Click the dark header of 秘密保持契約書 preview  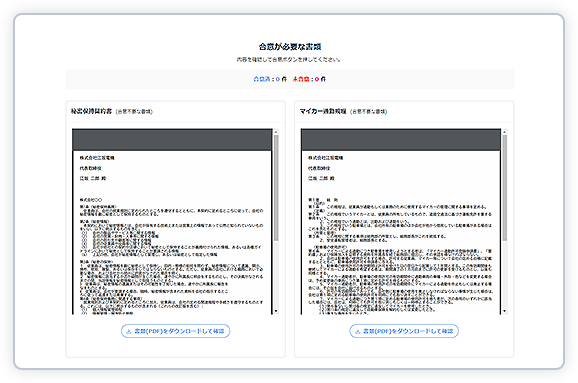172,140
